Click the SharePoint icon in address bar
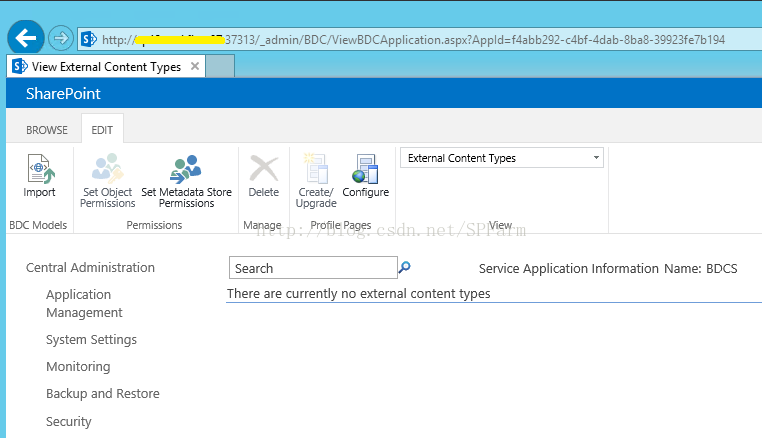762x438 pixels. pyautogui.click(x=89, y=39)
